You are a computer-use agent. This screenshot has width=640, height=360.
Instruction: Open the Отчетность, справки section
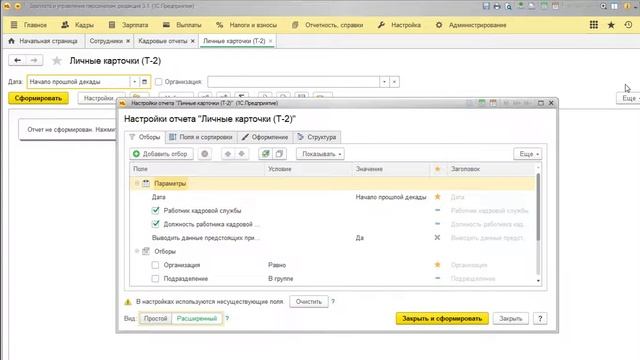pos(334,25)
